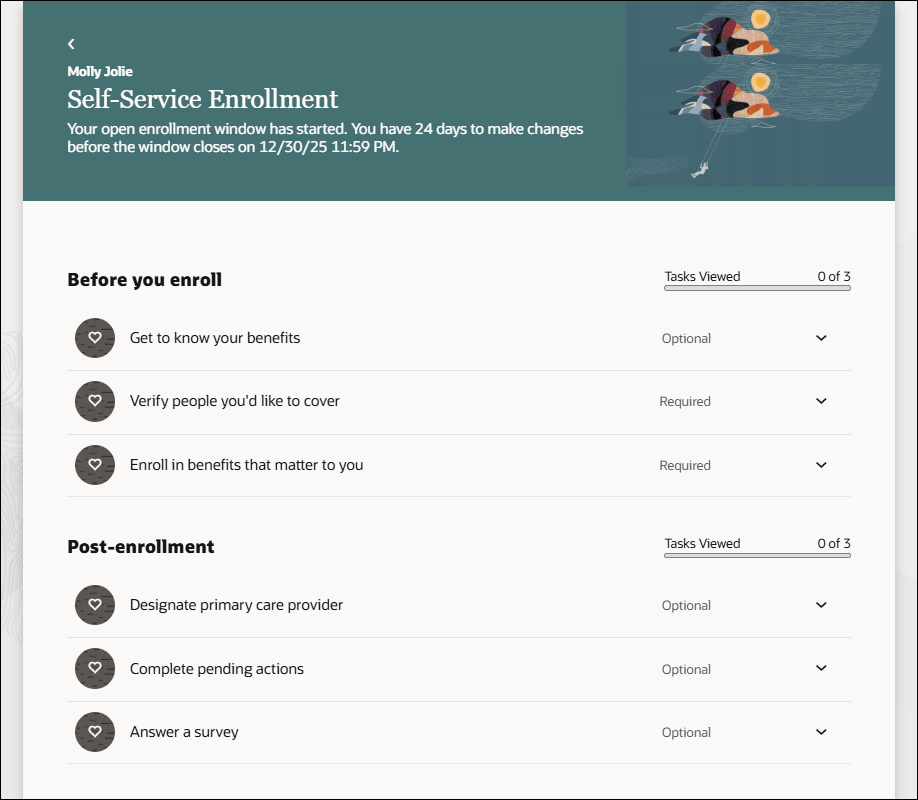
Task: Open the Get to know your benefits task
Action: click(x=216, y=338)
